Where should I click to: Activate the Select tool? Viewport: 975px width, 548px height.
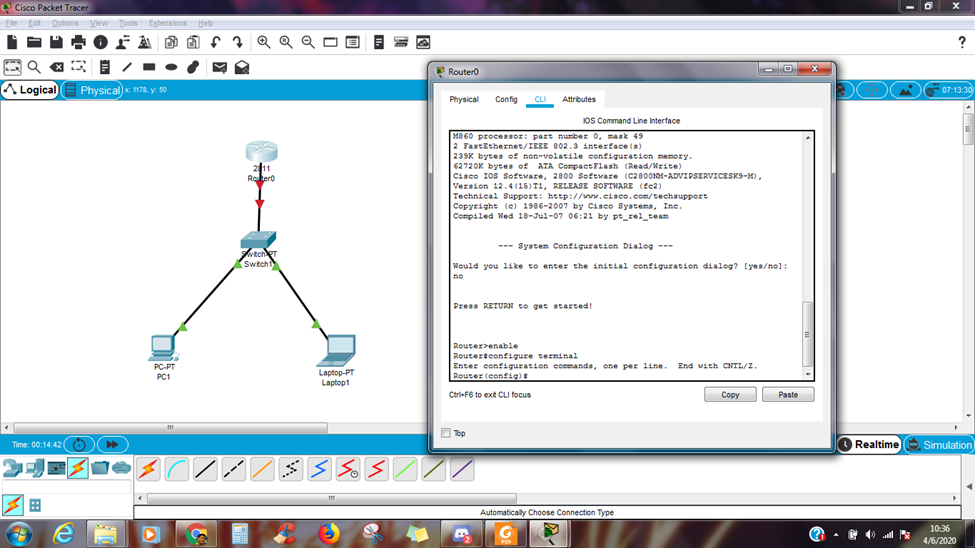(12, 67)
